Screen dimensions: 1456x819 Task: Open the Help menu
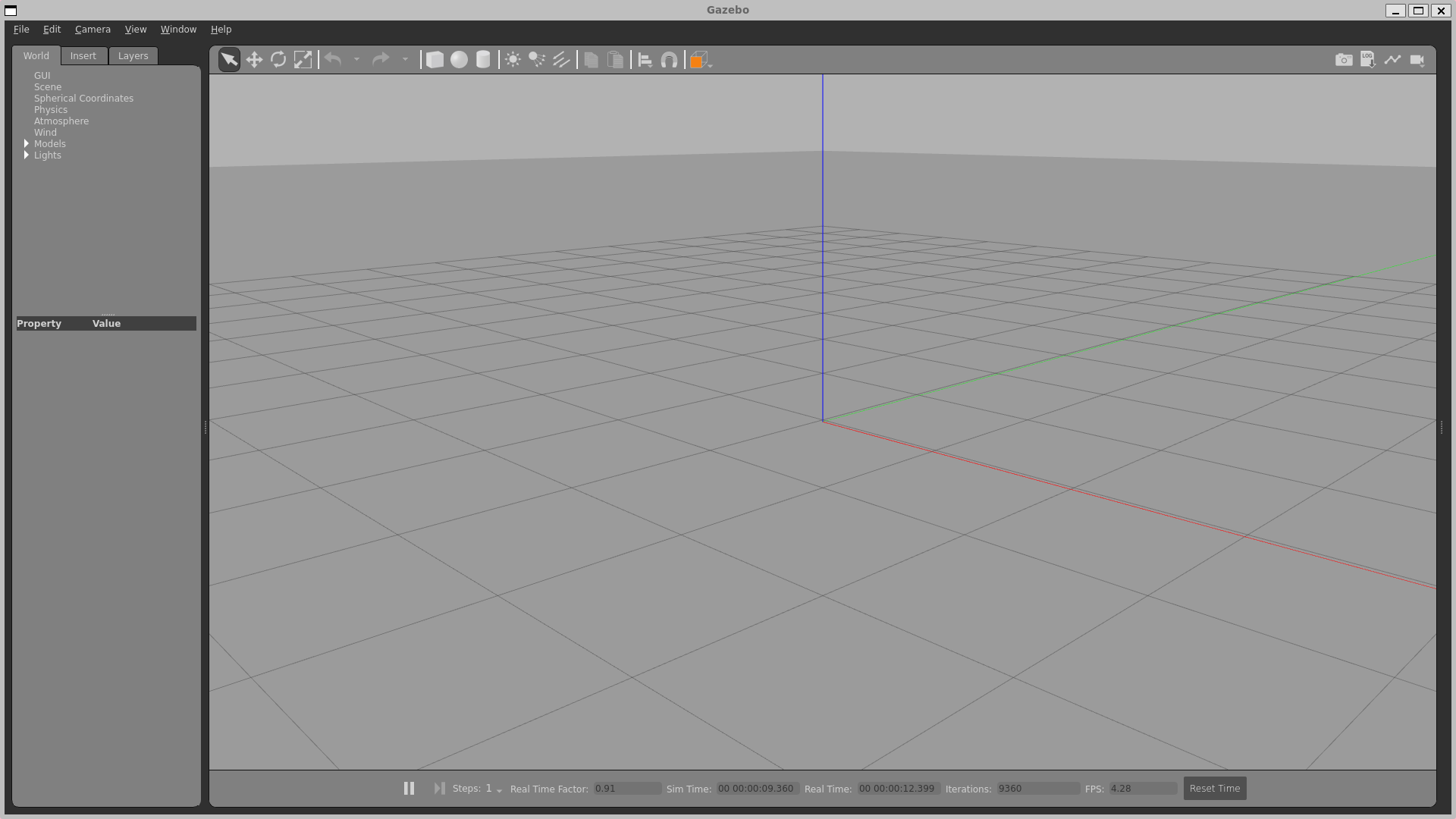click(x=221, y=30)
